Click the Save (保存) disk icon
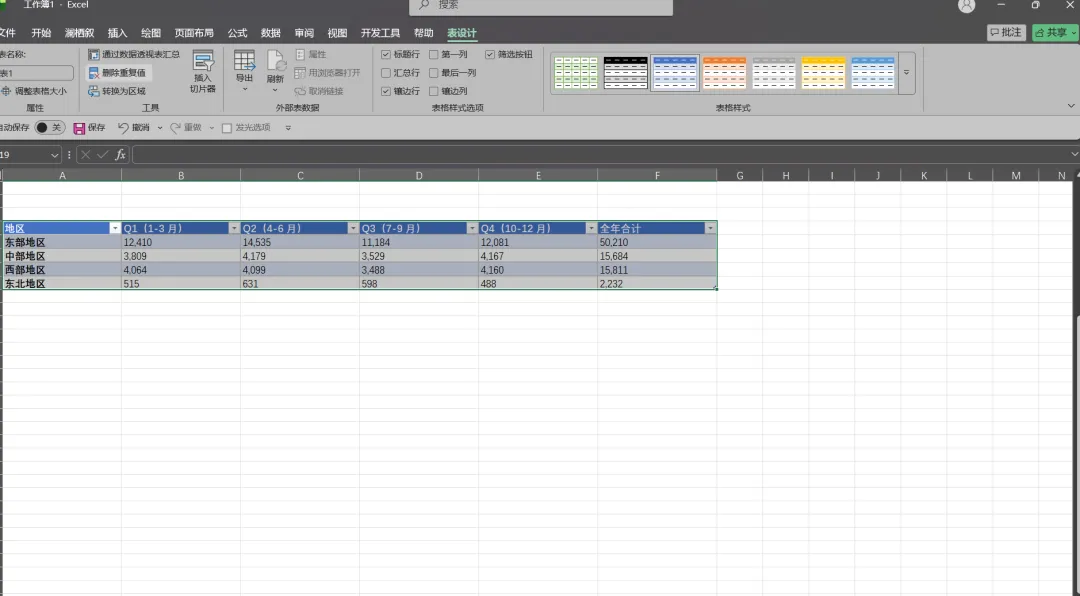 click(79, 128)
